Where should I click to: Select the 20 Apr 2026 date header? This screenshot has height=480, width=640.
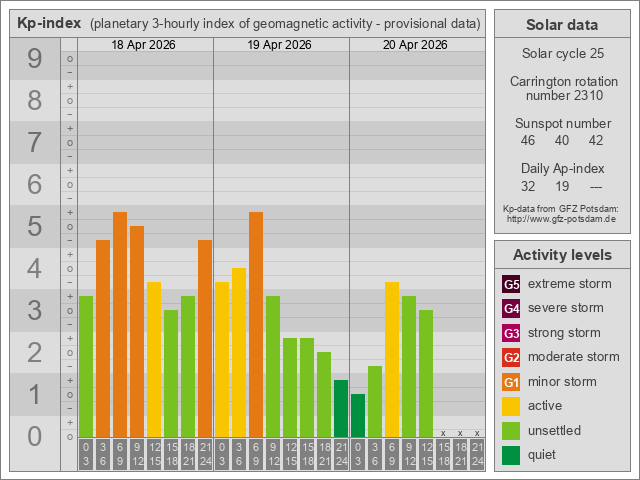(417, 45)
